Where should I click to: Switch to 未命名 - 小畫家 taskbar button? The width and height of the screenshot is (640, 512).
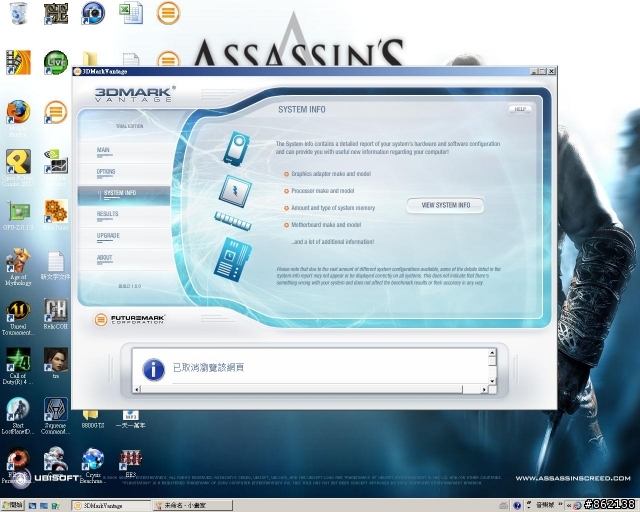[193, 505]
